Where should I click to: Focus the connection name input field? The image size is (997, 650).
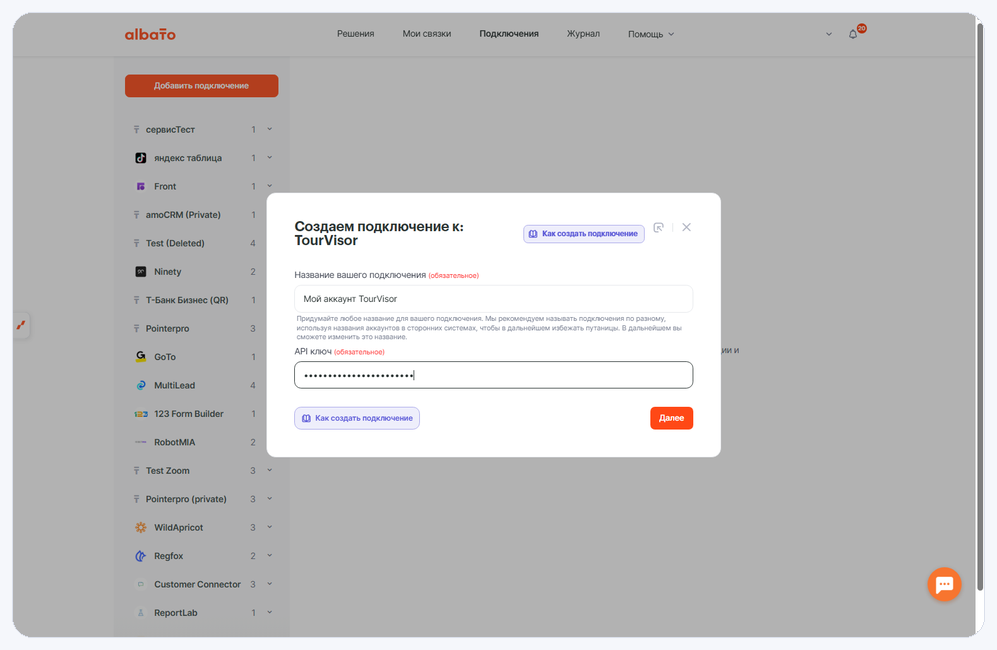[x=493, y=299]
